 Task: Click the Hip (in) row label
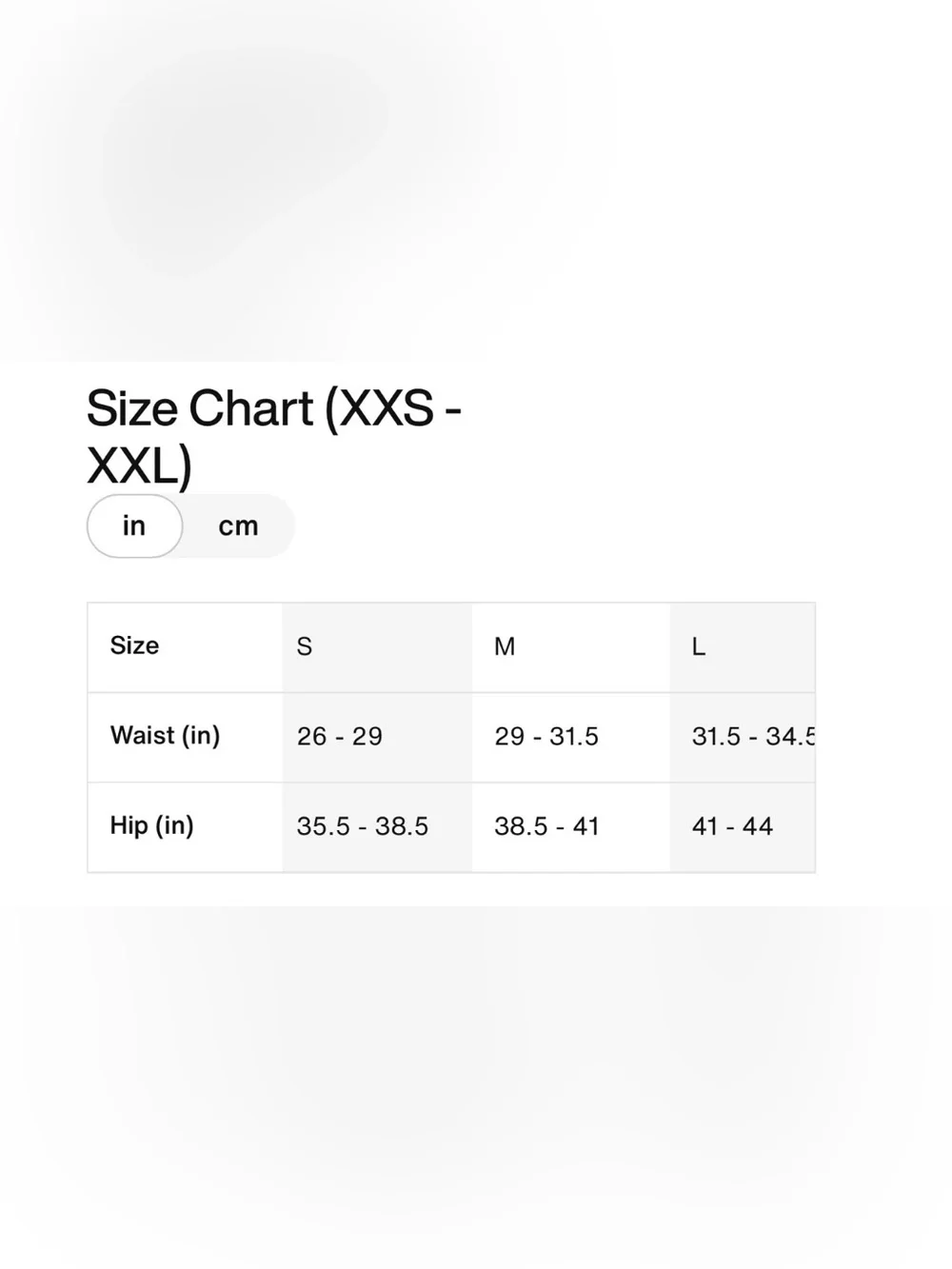pos(151,825)
